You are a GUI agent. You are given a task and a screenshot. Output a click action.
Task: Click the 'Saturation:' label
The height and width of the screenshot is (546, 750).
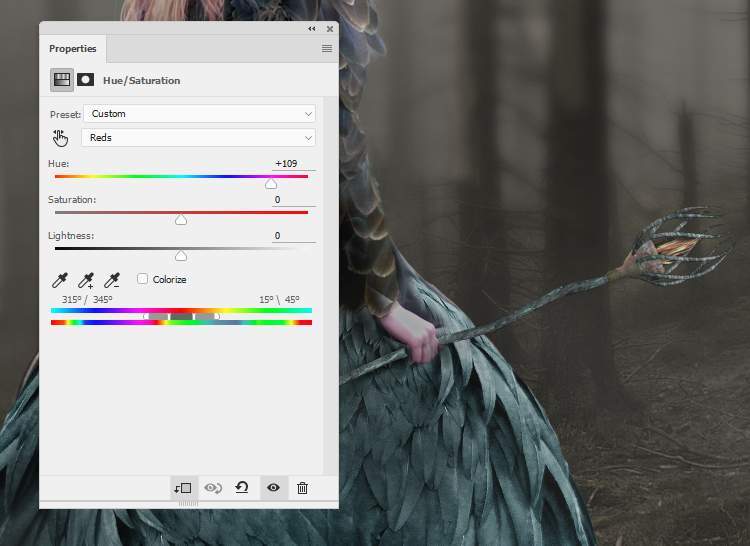72,200
